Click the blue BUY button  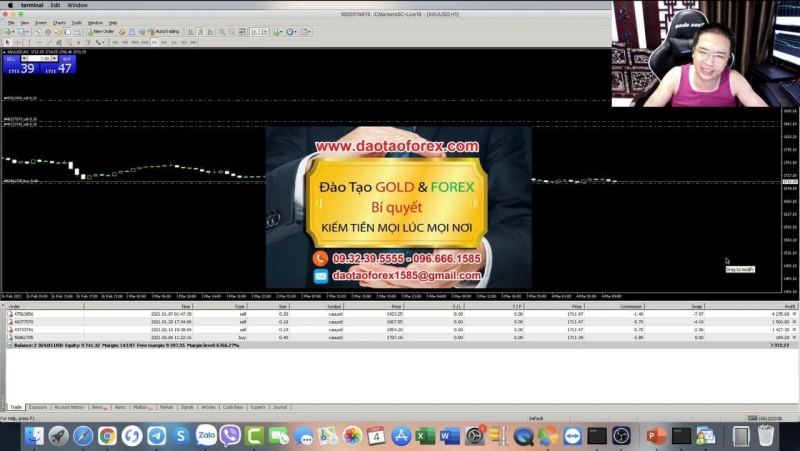pyautogui.click(x=58, y=65)
